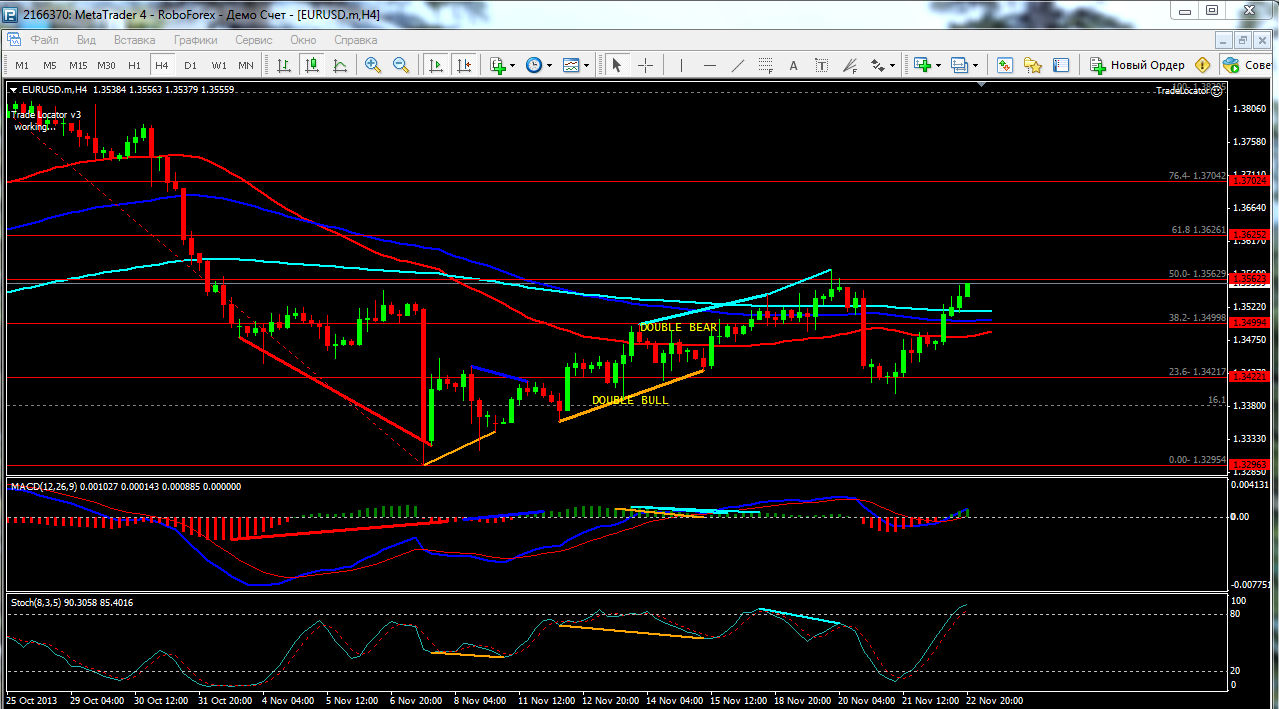Select the arrow cursor tool
Image resolution: width=1279 pixels, height=709 pixels.
coord(617,65)
